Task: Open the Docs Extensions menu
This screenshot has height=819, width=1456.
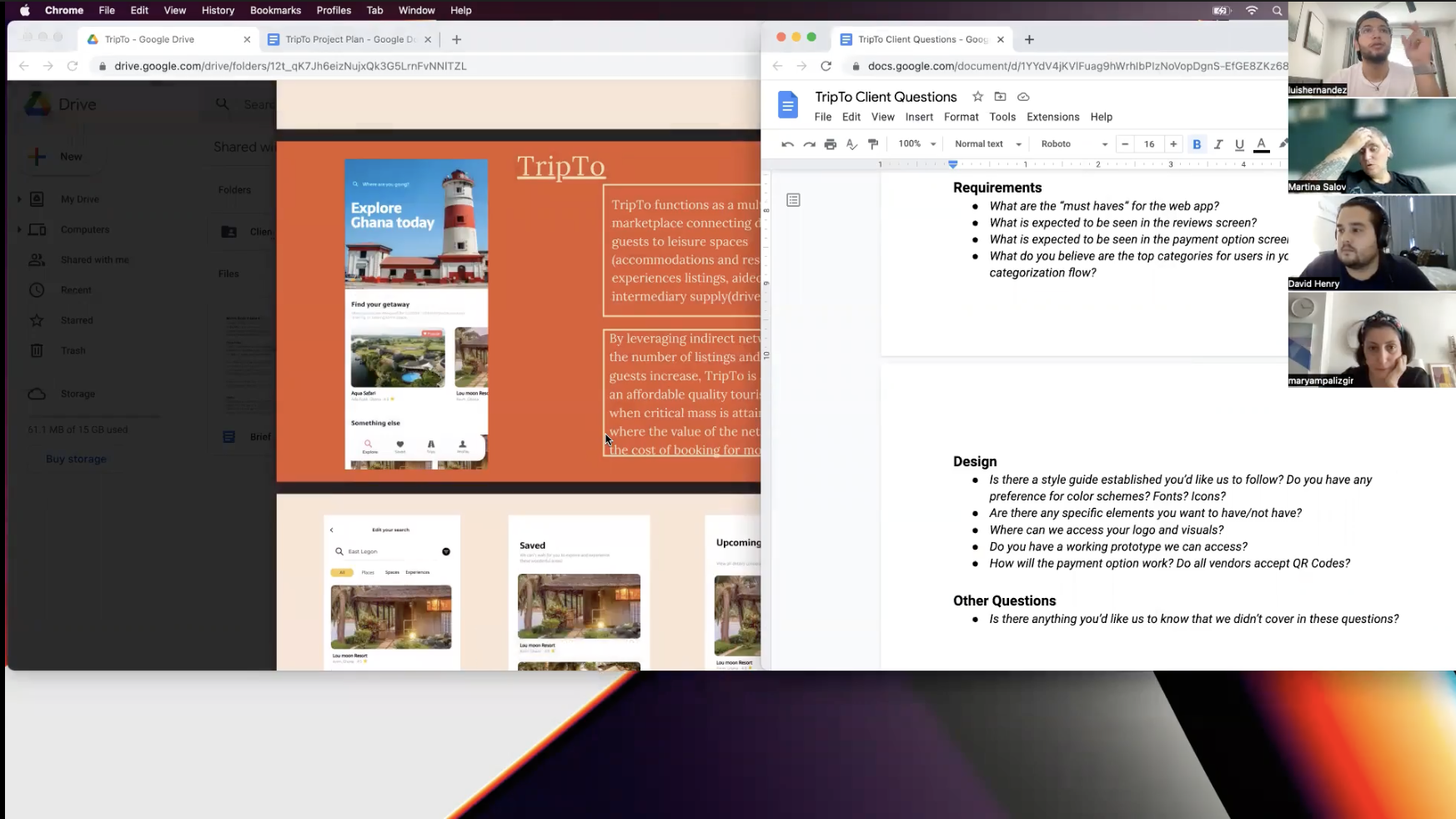Action: (1052, 117)
